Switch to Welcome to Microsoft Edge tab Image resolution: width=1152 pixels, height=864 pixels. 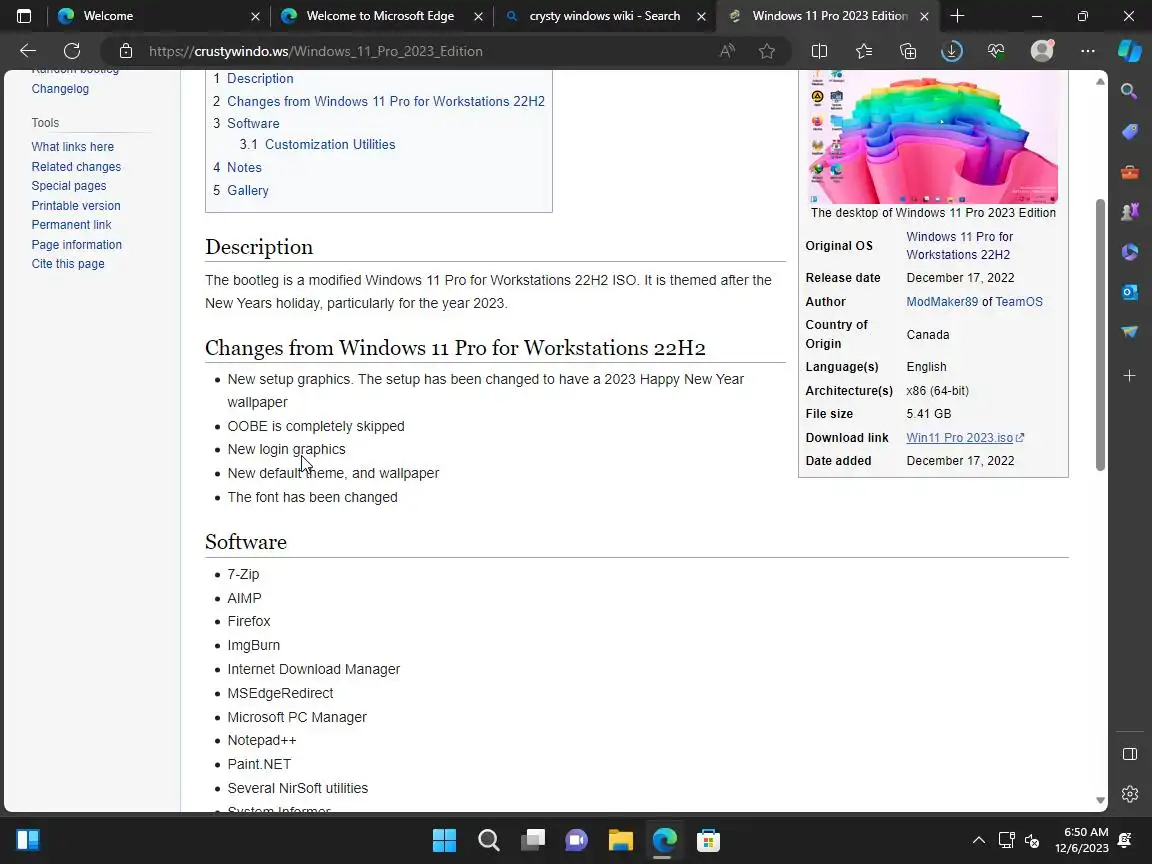click(381, 16)
